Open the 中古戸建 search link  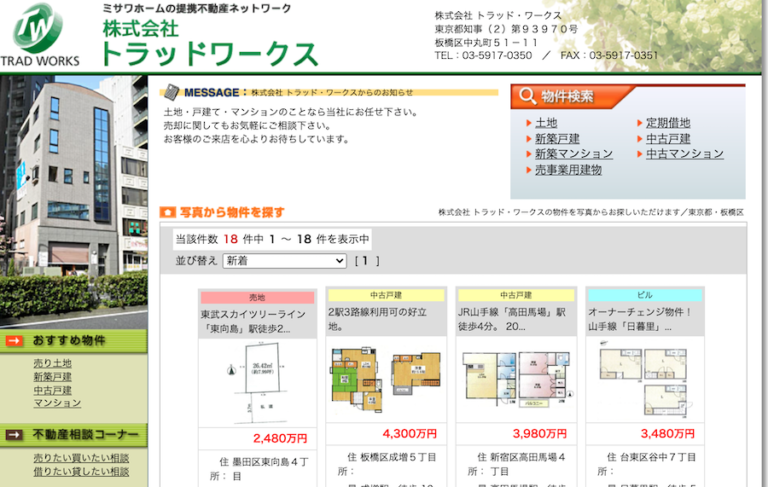click(x=668, y=138)
